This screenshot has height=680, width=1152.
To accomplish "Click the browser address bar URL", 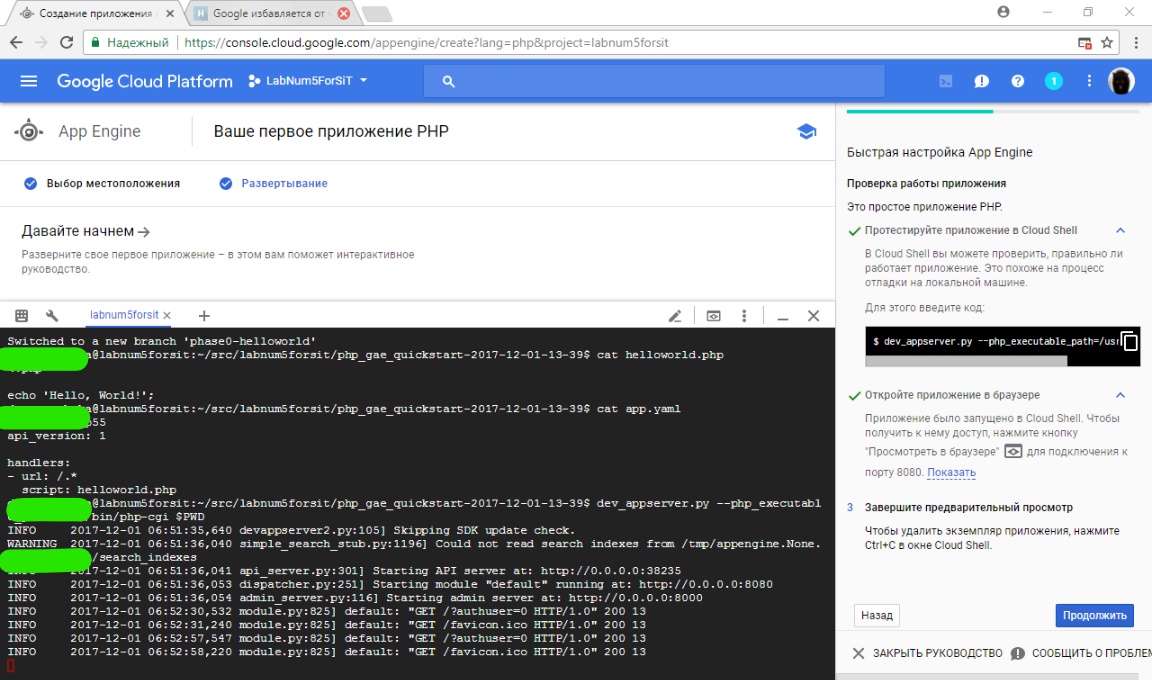I will coord(426,43).
